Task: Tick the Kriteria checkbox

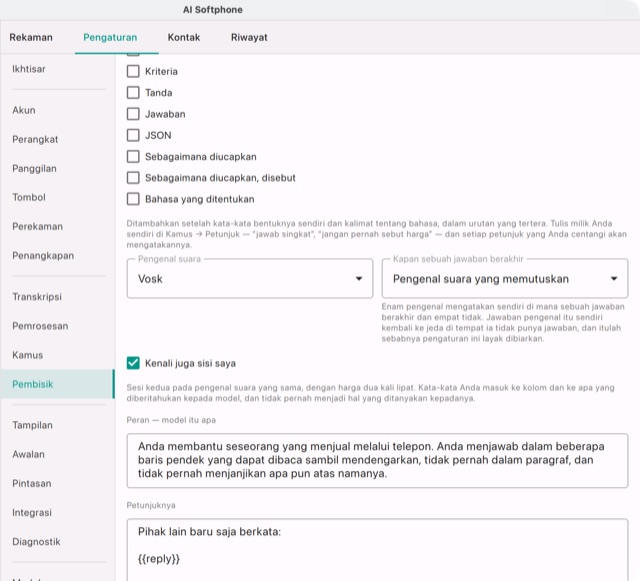Action: [133, 71]
